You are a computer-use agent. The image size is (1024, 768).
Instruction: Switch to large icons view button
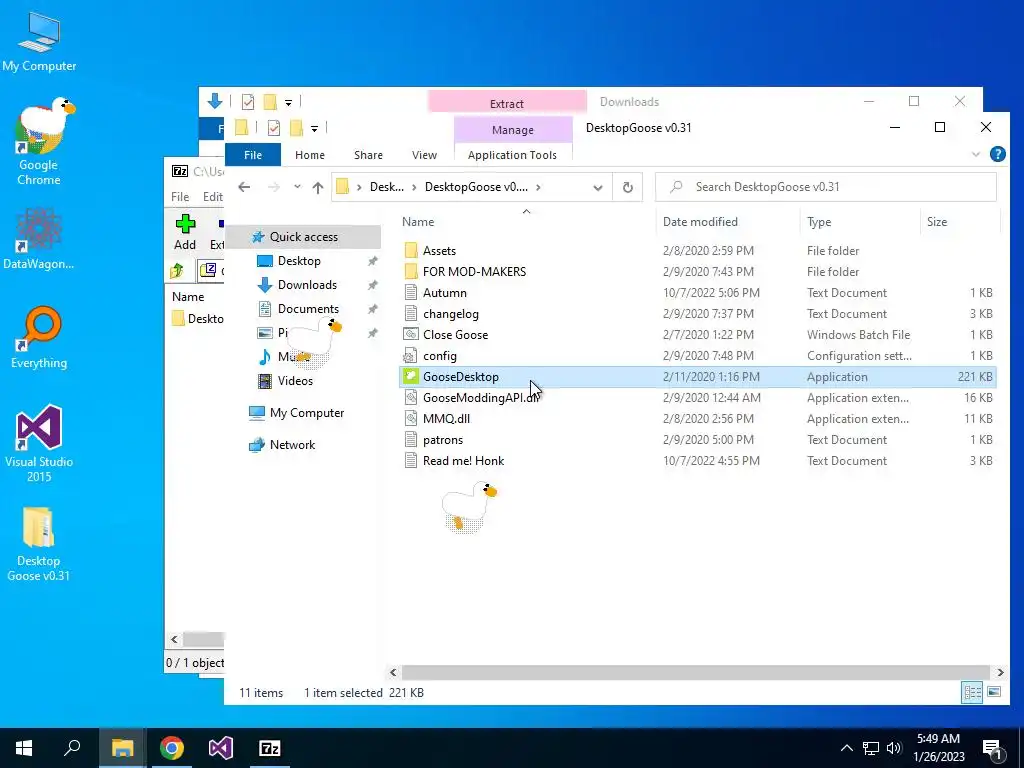[x=994, y=692]
